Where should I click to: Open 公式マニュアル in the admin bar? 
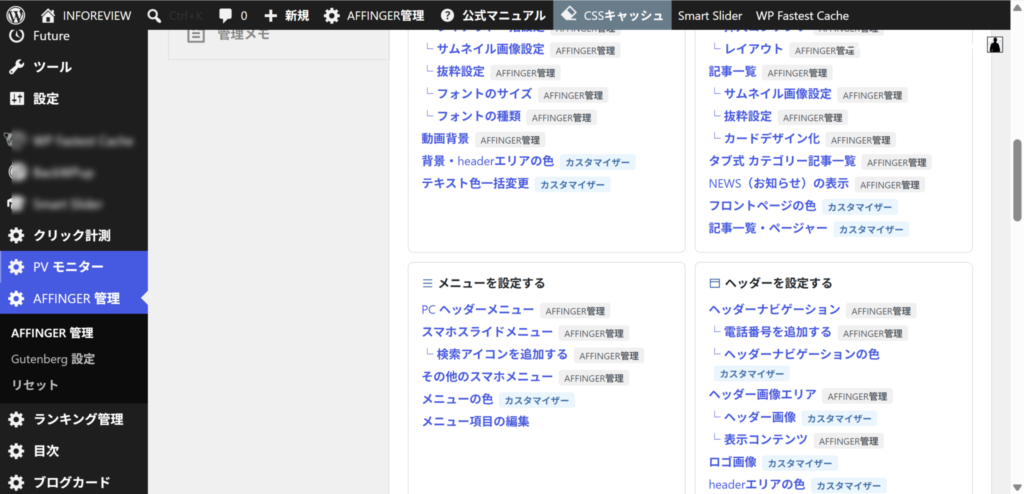tap(504, 15)
